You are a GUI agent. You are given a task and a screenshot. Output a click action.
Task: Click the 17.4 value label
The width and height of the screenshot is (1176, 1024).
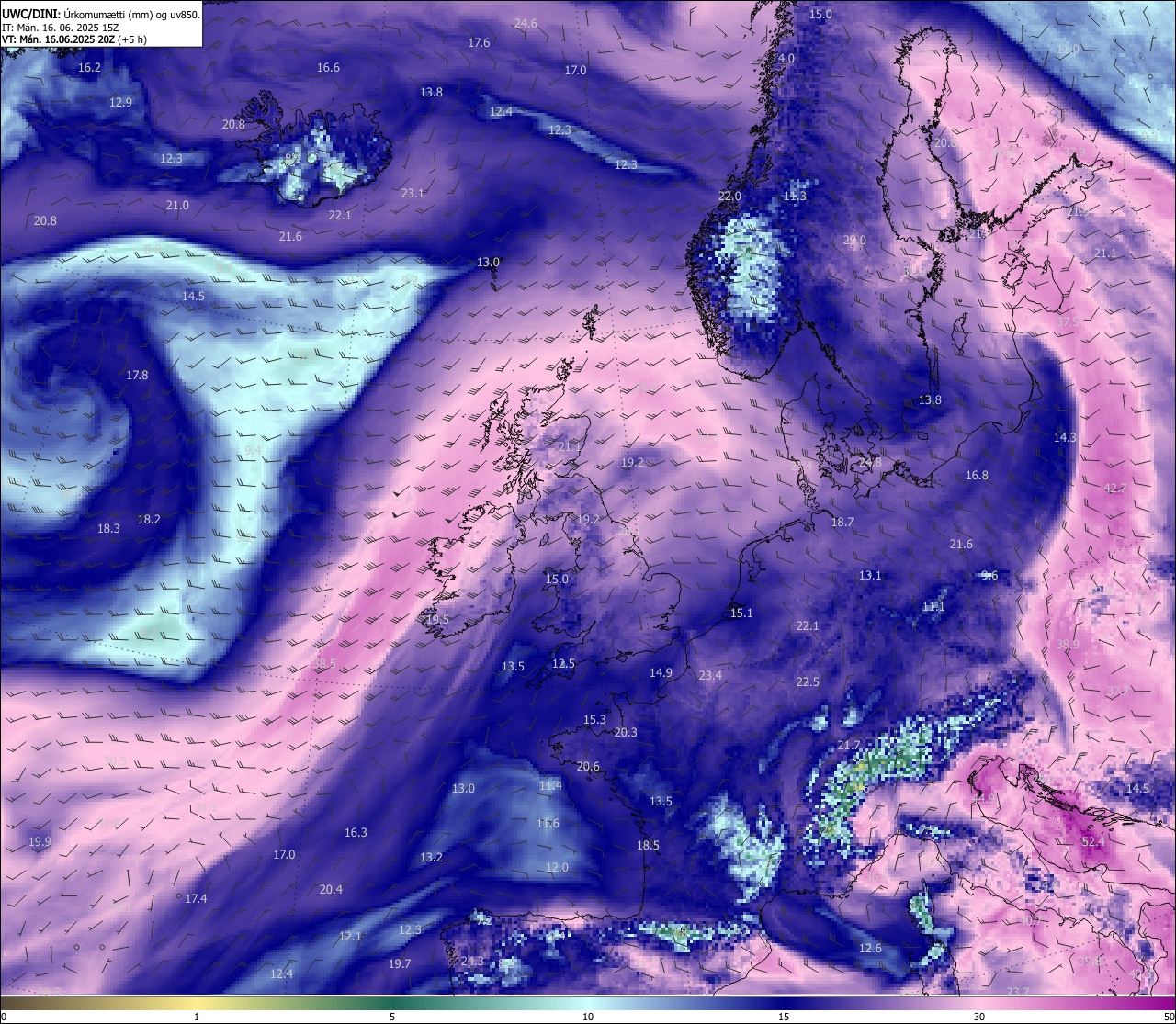pos(196,899)
